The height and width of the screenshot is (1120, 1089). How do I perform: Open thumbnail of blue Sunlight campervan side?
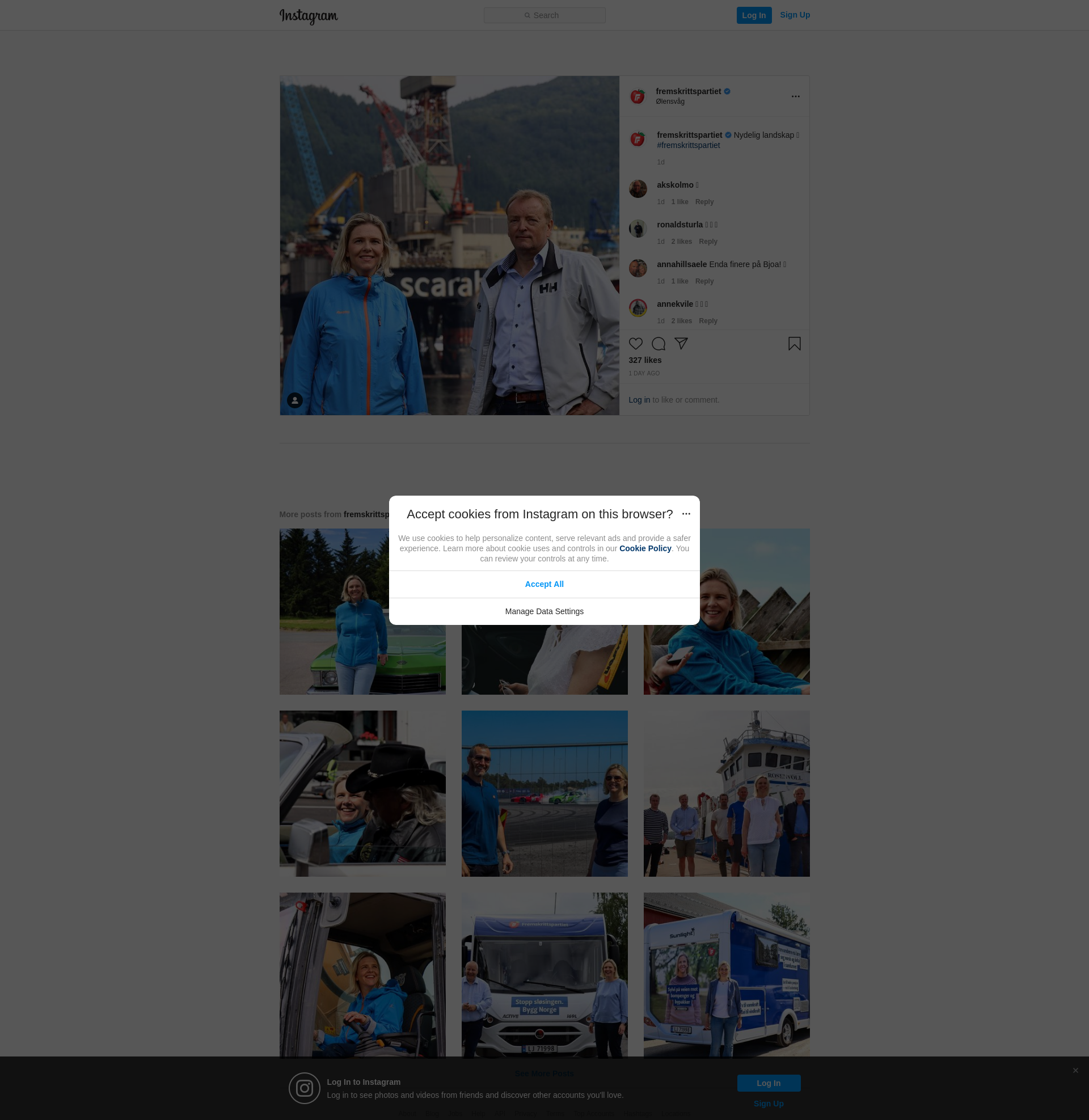pos(727,975)
